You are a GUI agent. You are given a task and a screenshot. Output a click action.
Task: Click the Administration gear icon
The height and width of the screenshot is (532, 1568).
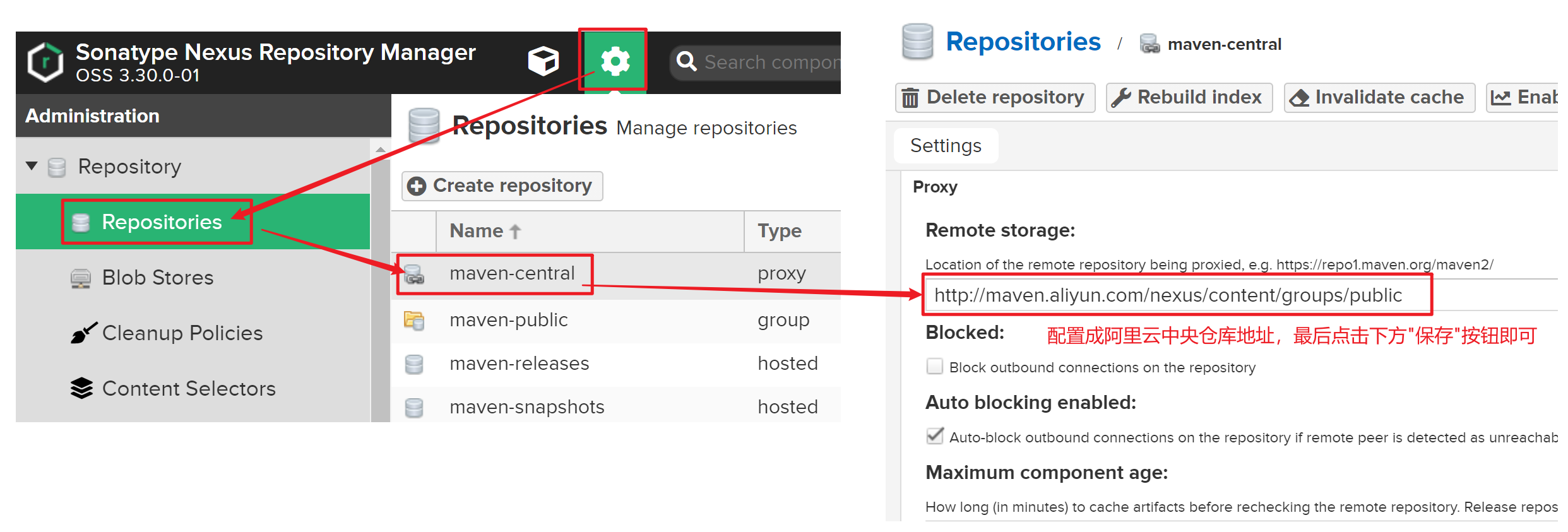coord(615,61)
